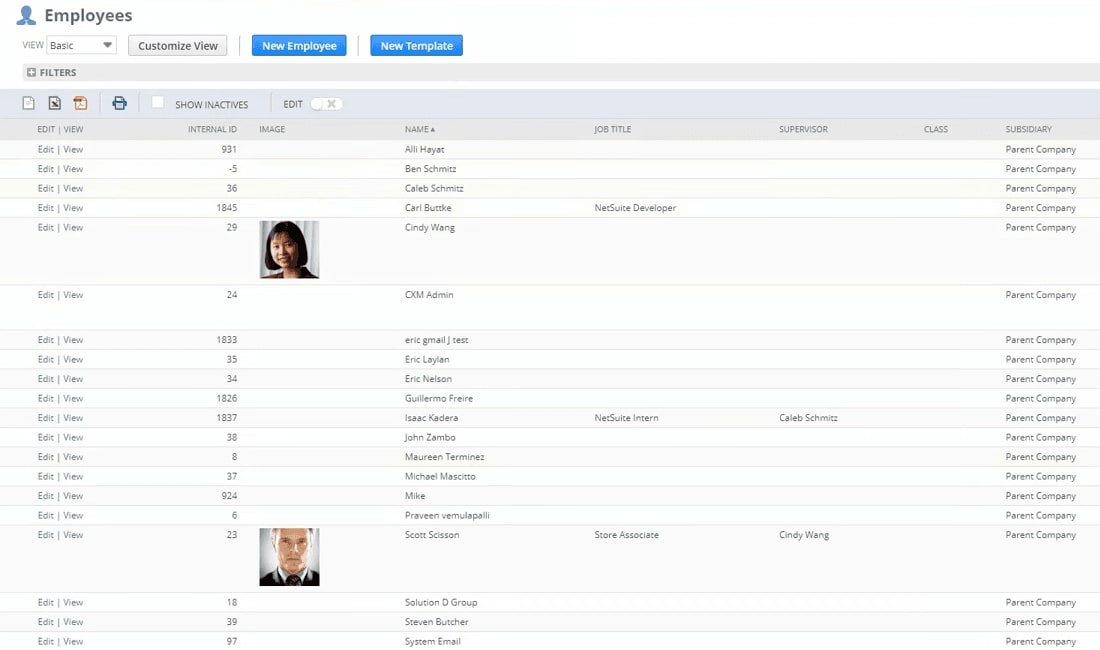The height and width of the screenshot is (650, 1100).
Task: Click the name Praveen vemulapalli
Action: 447,516
